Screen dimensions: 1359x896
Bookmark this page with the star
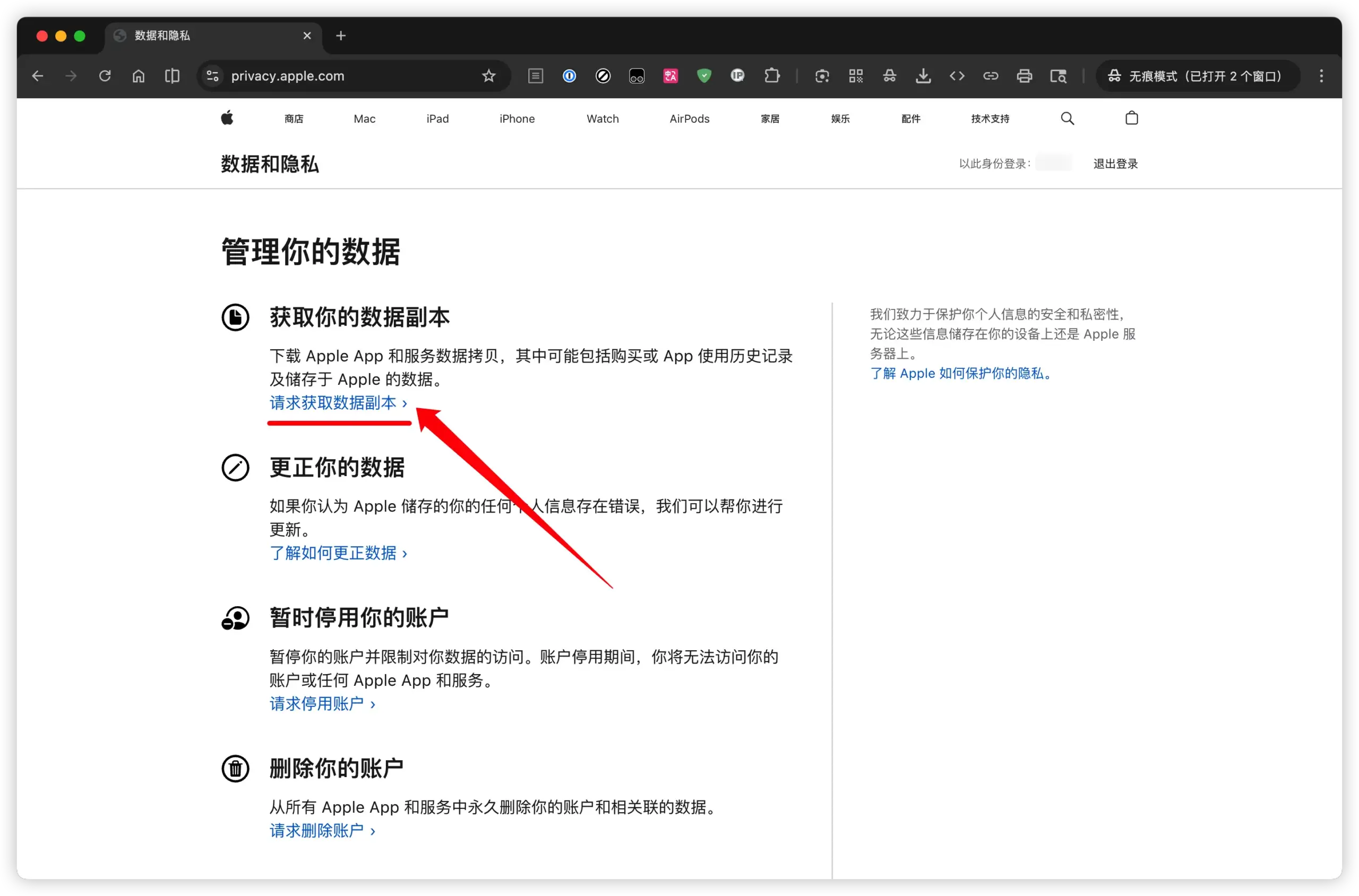pyautogui.click(x=488, y=75)
